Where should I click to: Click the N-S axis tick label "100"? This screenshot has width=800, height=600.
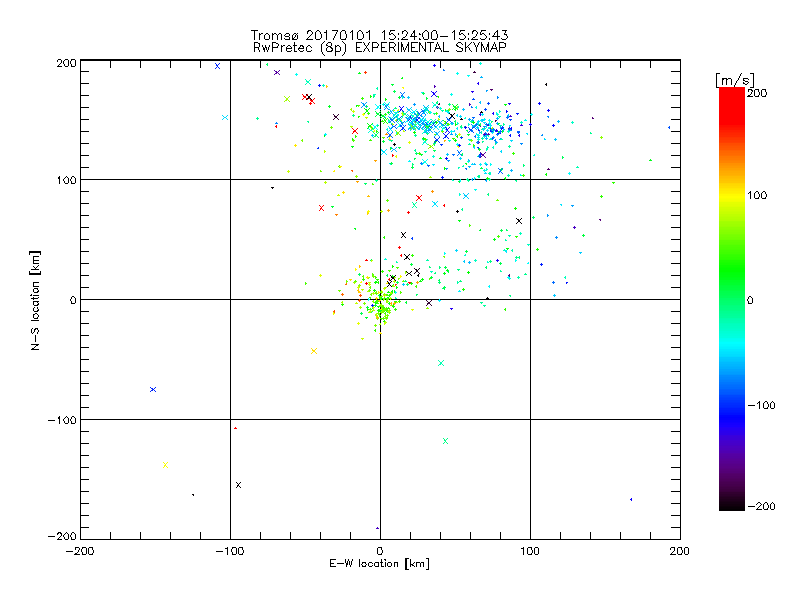pyautogui.click(x=66, y=180)
